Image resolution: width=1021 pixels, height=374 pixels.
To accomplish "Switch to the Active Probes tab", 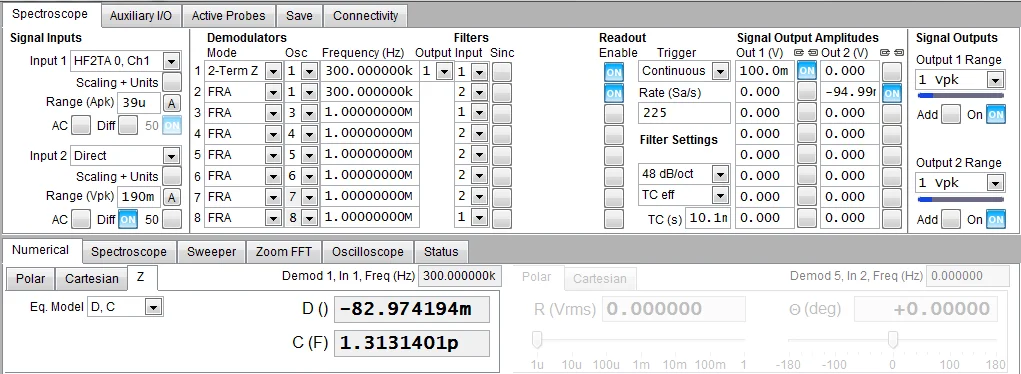I will 229,16.
